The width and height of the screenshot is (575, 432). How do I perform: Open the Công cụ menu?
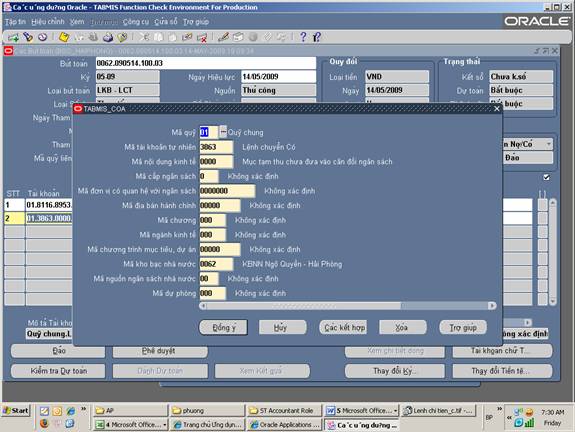click(136, 22)
